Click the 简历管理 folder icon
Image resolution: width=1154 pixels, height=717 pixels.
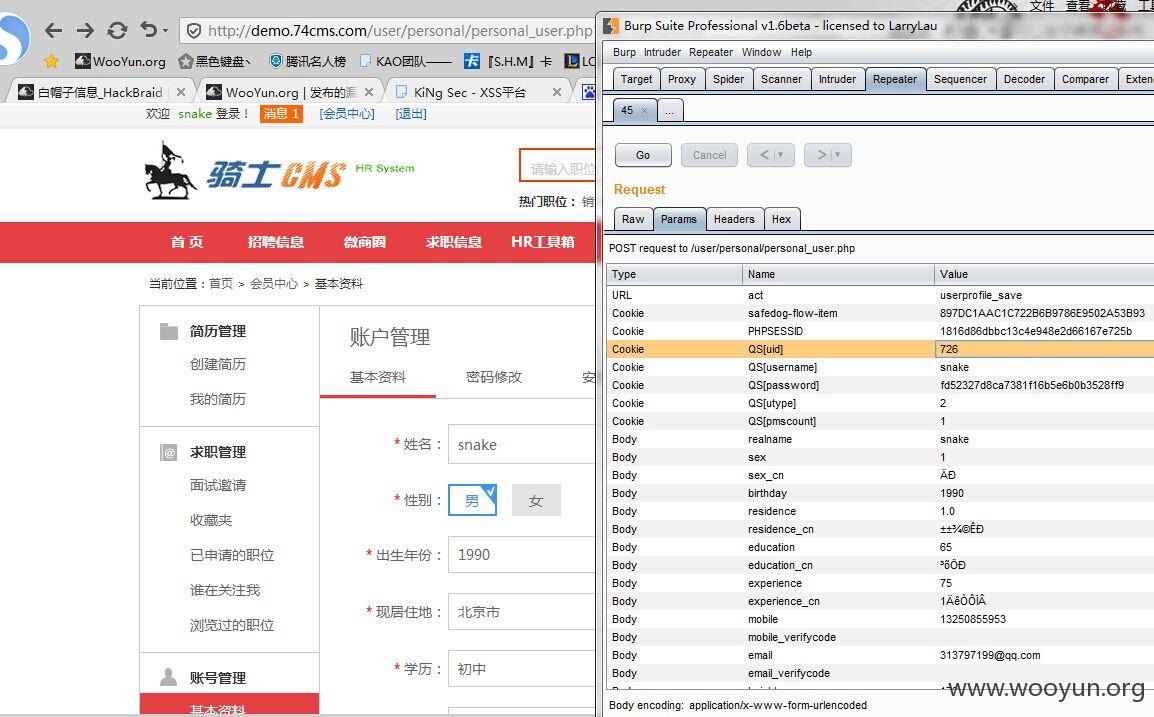(169, 331)
